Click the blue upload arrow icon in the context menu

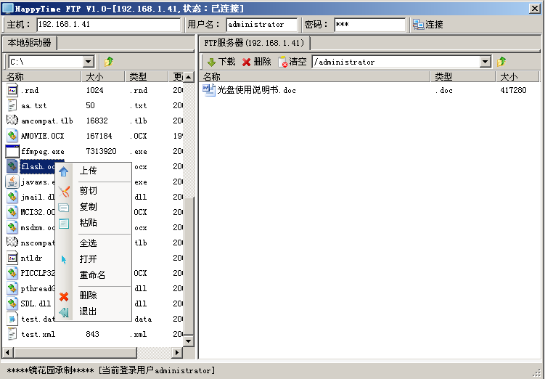(x=64, y=171)
